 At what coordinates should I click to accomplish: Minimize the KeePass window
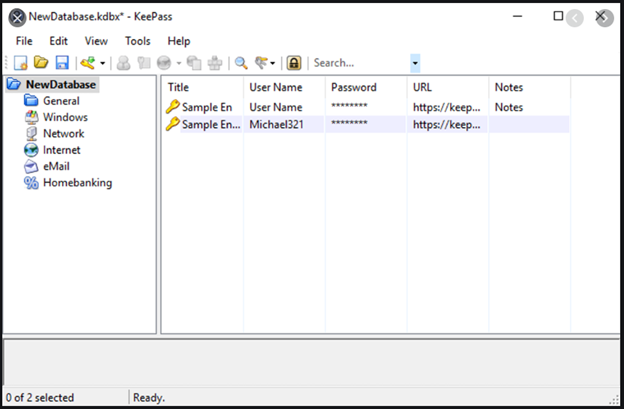(517, 16)
